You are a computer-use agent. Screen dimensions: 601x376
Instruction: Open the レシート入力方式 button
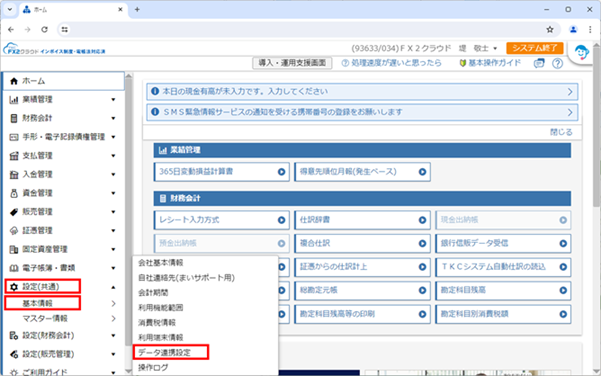click(x=222, y=220)
